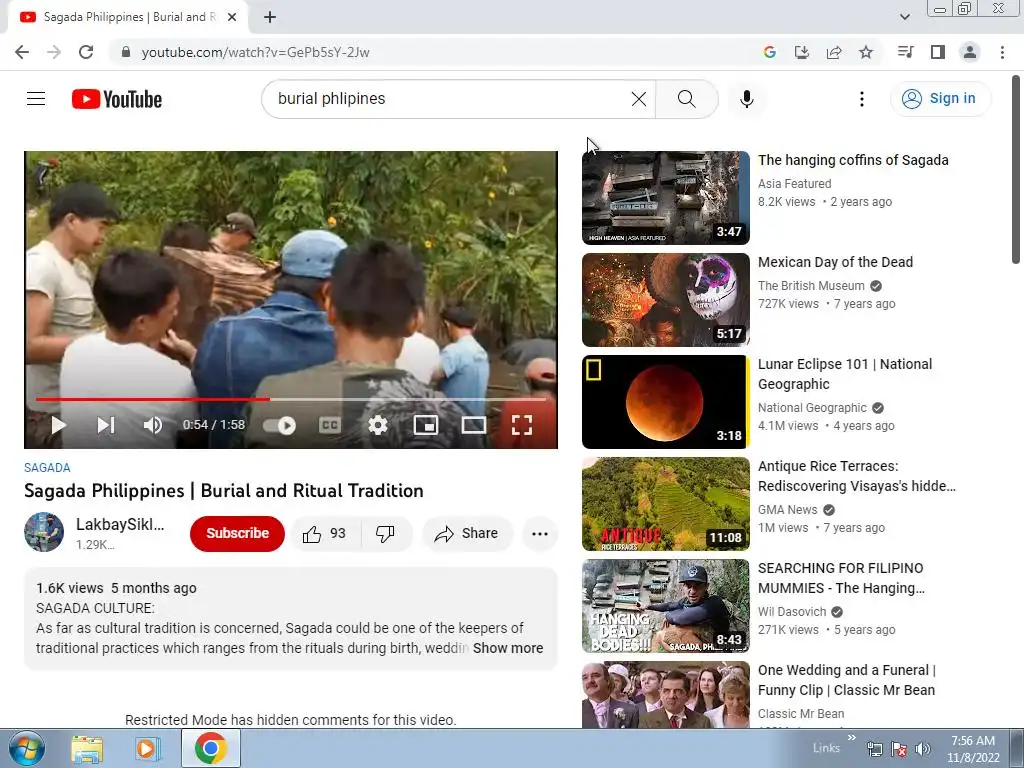1024x768 pixels.
Task: Dislike the video with thumbs down
Action: click(385, 534)
